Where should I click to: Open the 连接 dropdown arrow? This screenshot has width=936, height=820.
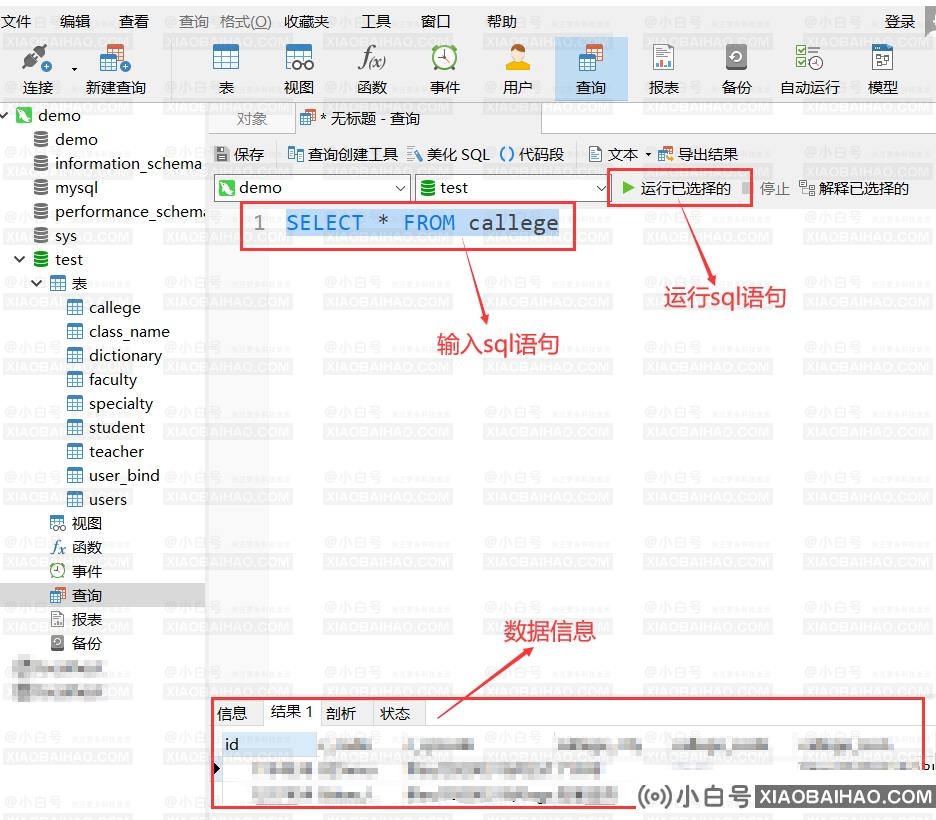click(x=75, y=69)
